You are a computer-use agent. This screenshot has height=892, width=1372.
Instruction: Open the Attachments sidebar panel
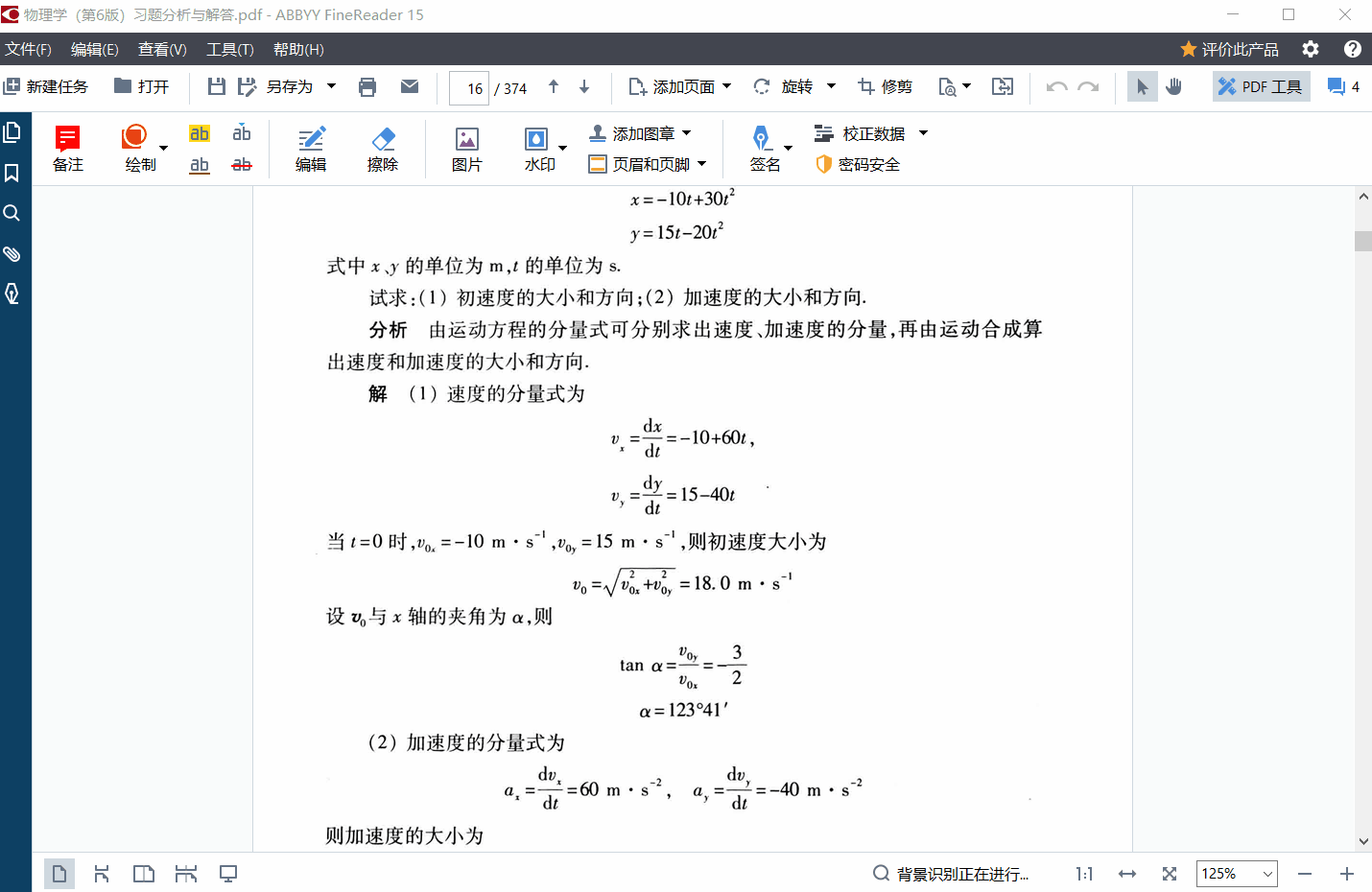pos(12,253)
